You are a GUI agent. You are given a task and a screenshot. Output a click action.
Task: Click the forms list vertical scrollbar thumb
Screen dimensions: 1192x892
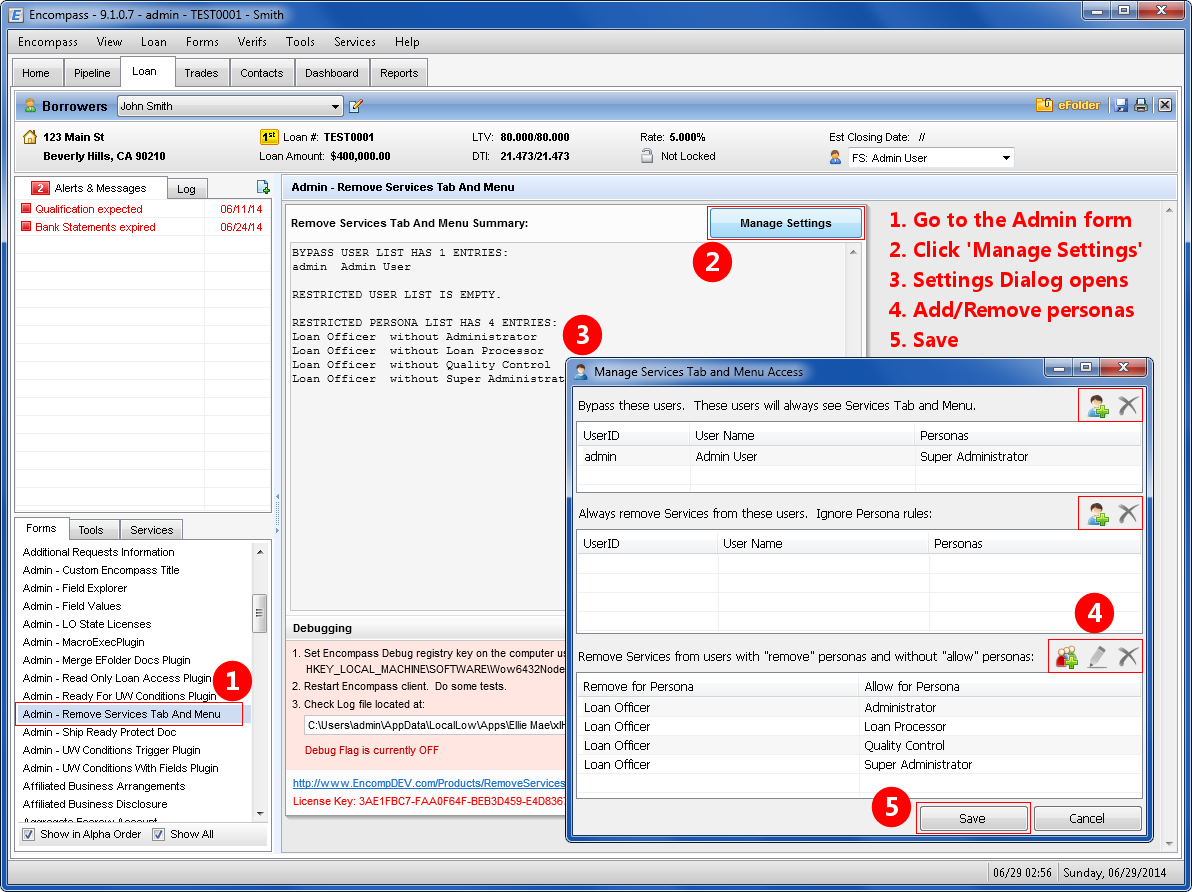click(259, 613)
